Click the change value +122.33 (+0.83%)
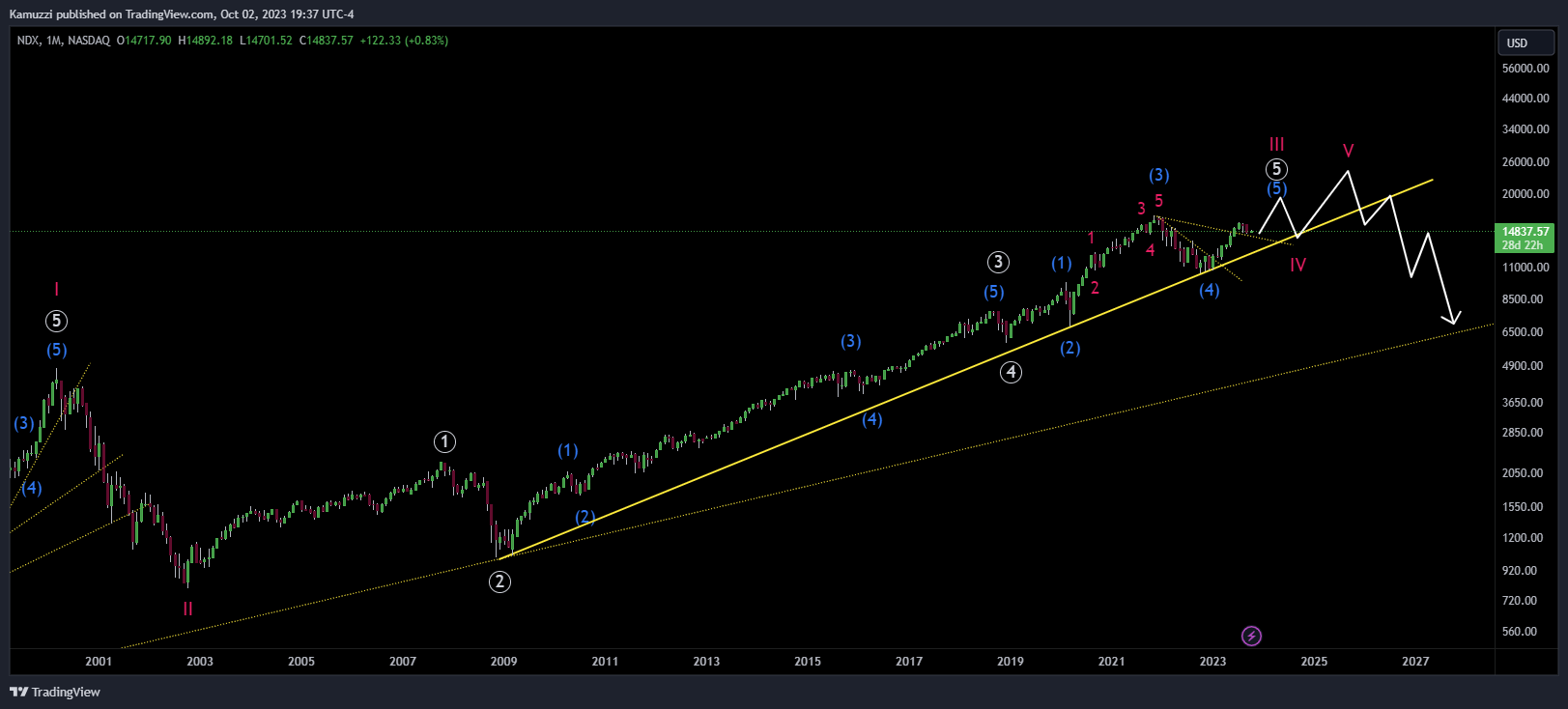This screenshot has height=709, width=1568. [404, 41]
